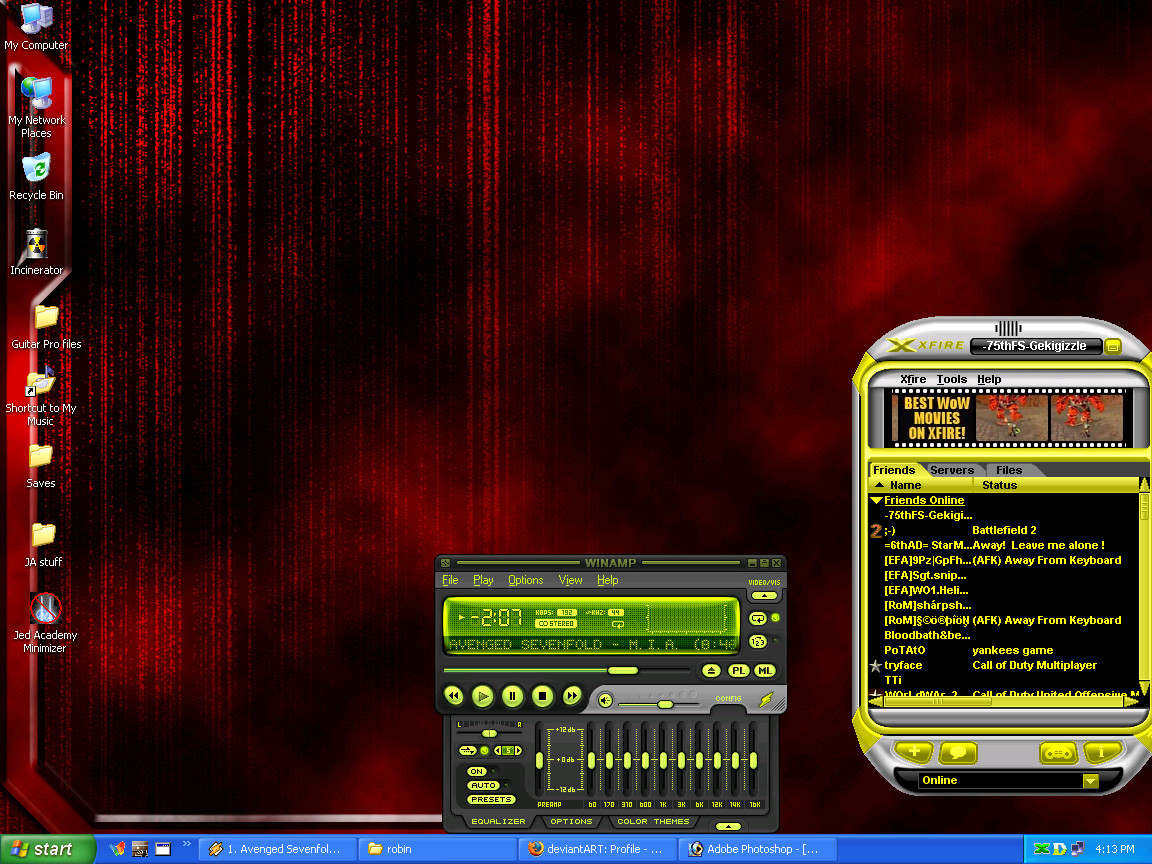Click the WoW movies banner ad
Screen dimensions: 1152x864
1008,418
